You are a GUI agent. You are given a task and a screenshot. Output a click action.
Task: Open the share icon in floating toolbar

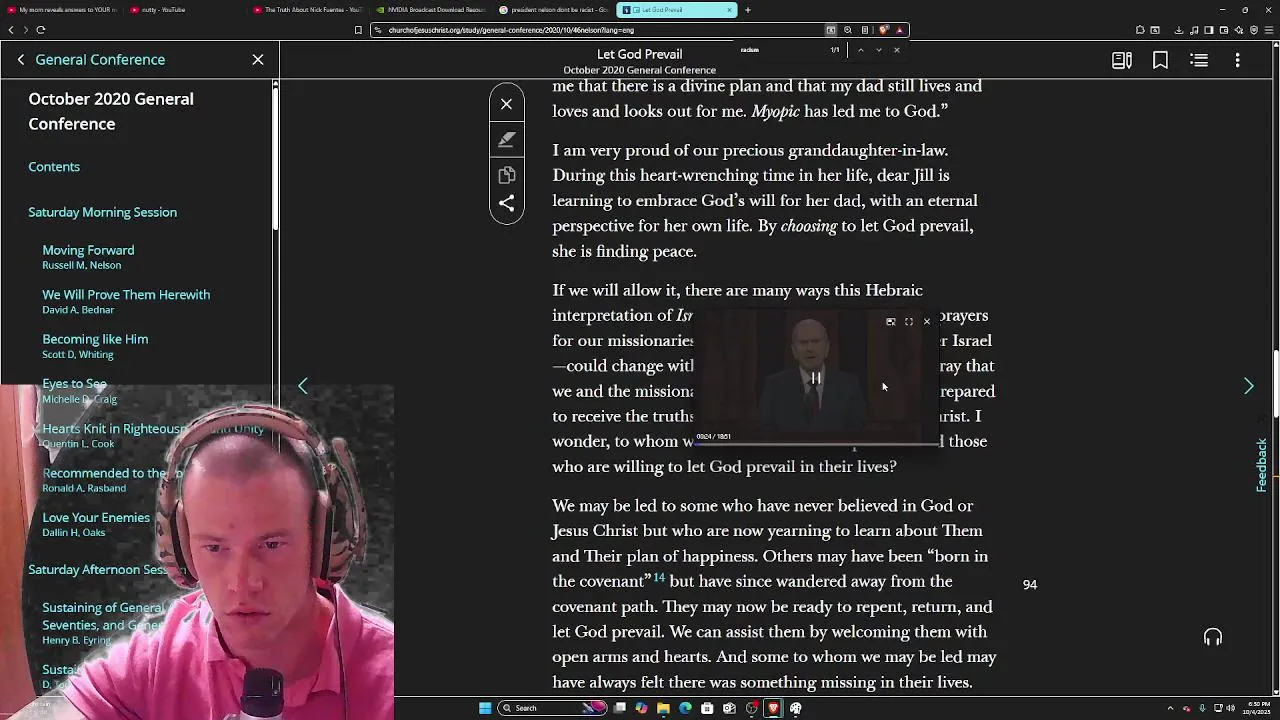pos(507,203)
